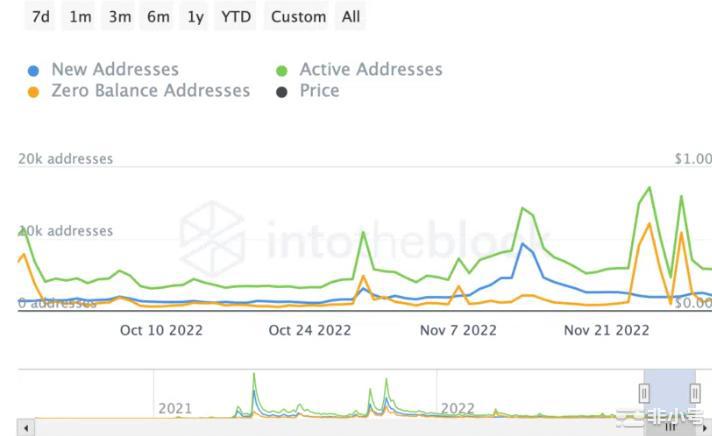Choose the 3m time range
Screen dimensions: 712x436
[x=120, y=16]
